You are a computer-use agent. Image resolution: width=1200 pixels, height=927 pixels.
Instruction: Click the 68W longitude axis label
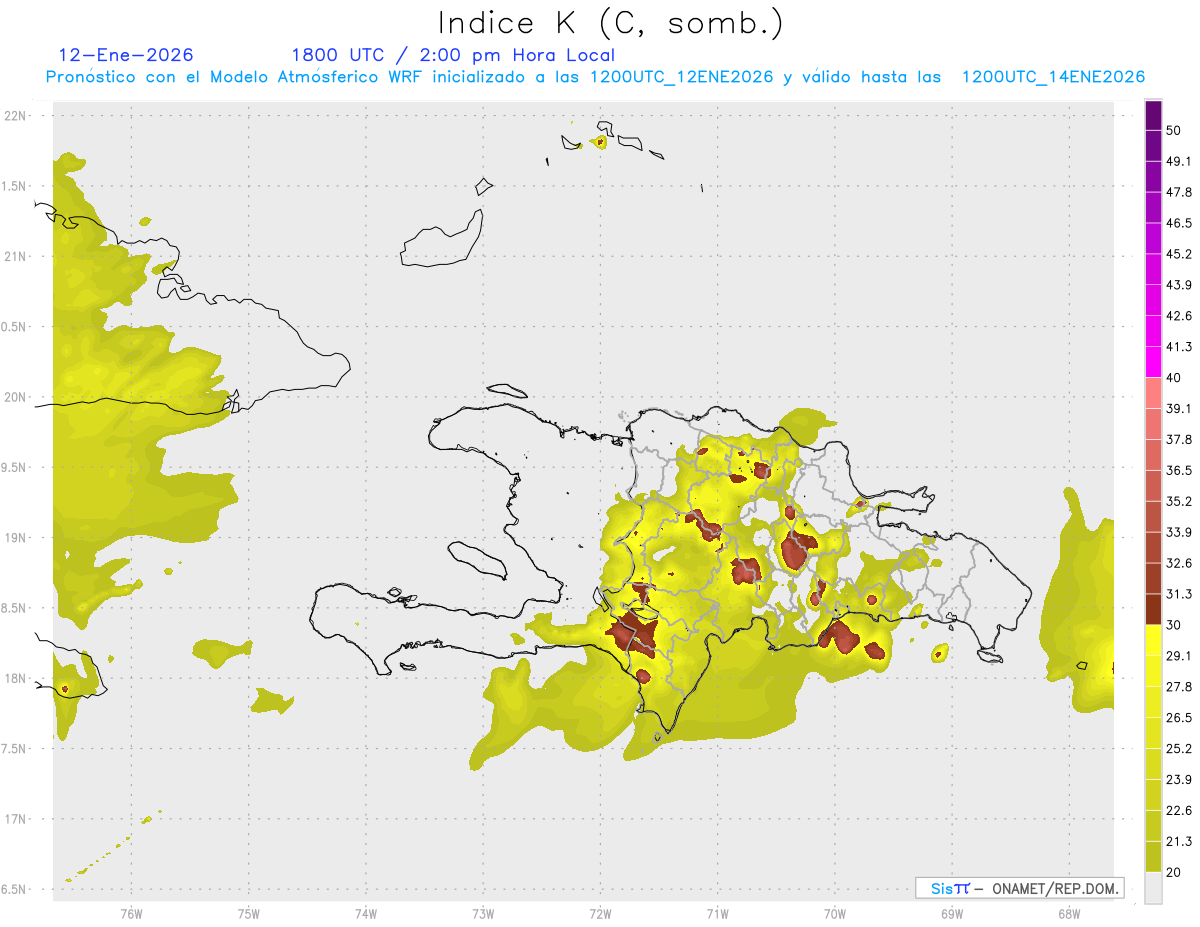pos(1068,913)
